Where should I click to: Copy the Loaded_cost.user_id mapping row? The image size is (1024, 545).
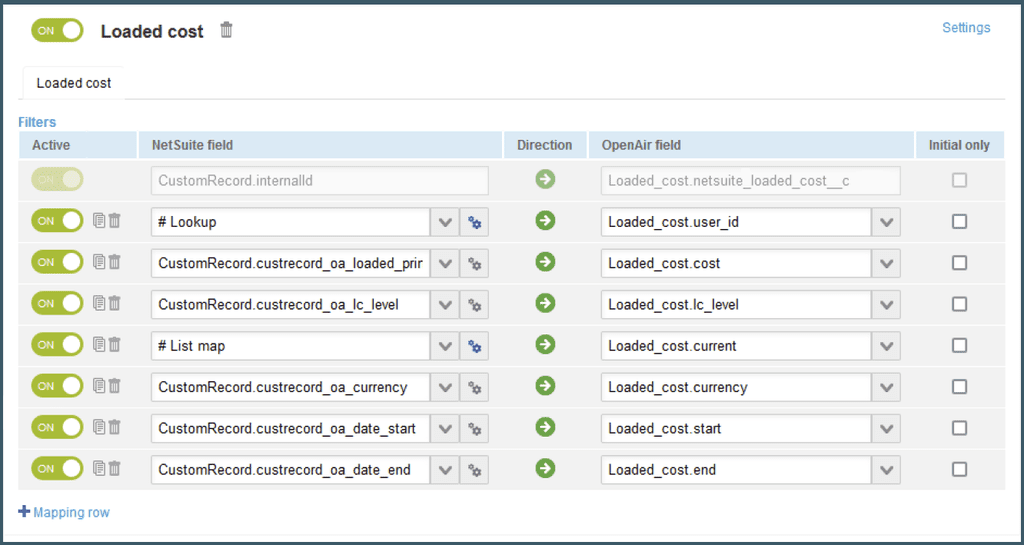tap(99, 221)
